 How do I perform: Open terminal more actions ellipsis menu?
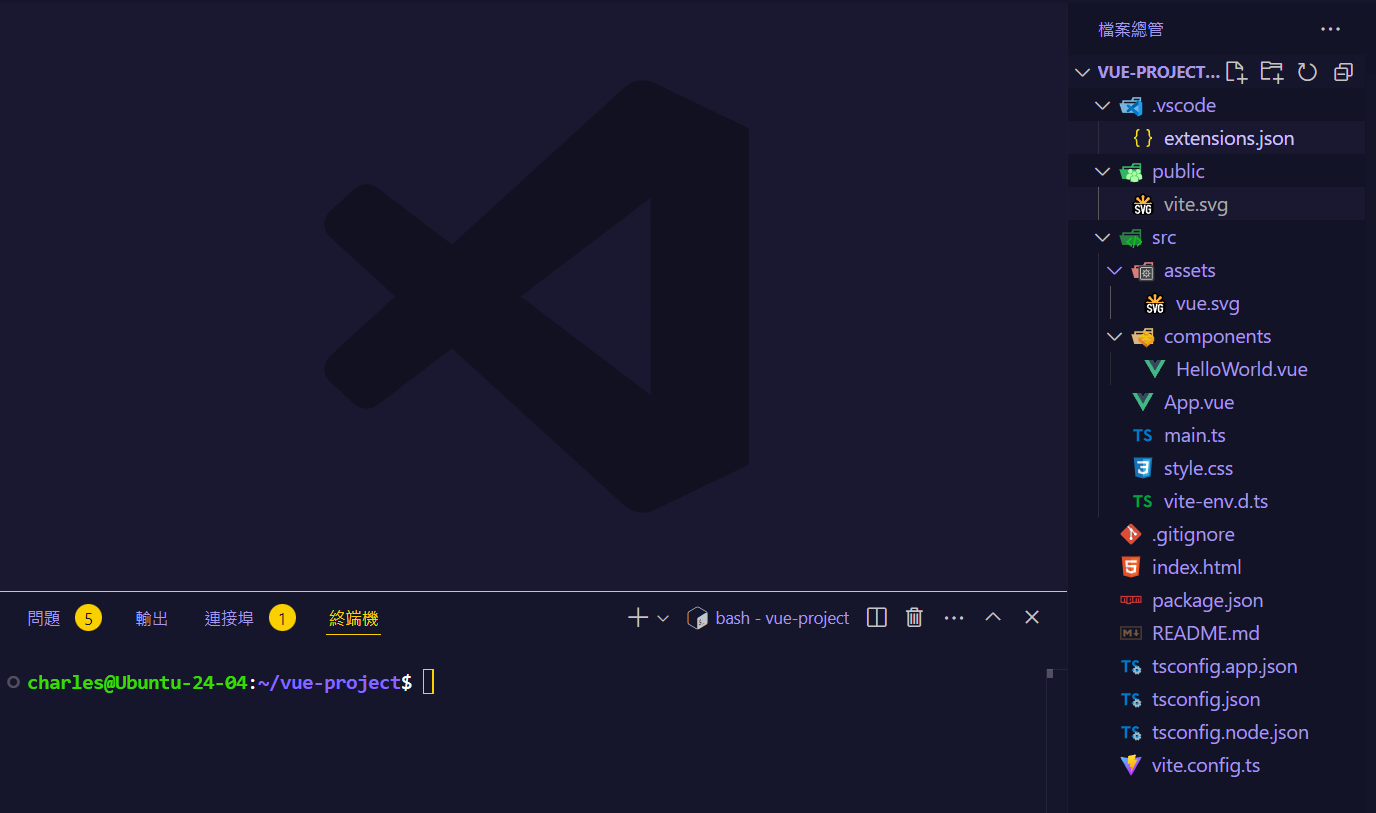[953, 617]
